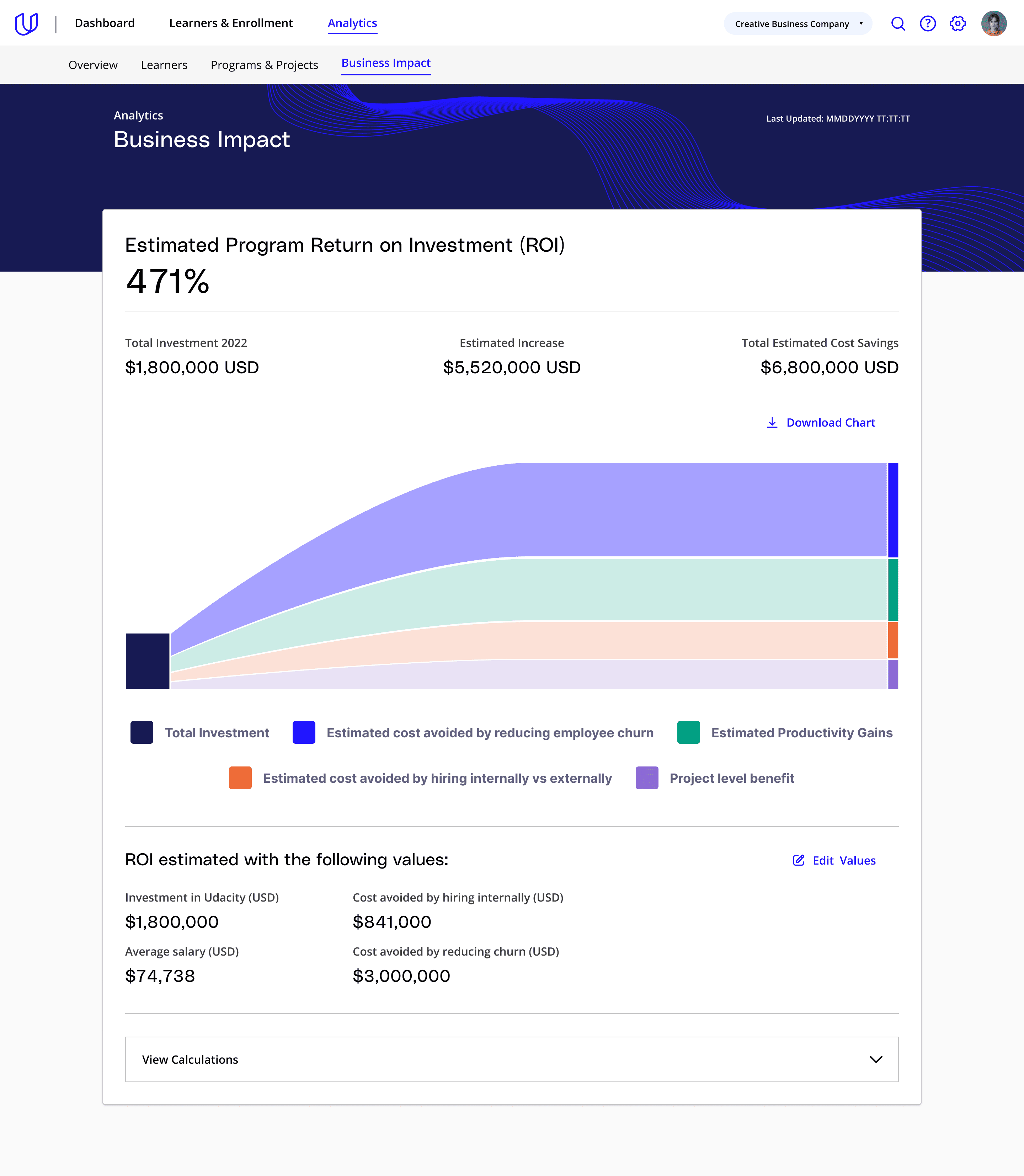Screen dimensions: 1024x1176
Task: Toggle the Total Investment legend swatch
Action: pyautogui.click(x=142, y=732)
